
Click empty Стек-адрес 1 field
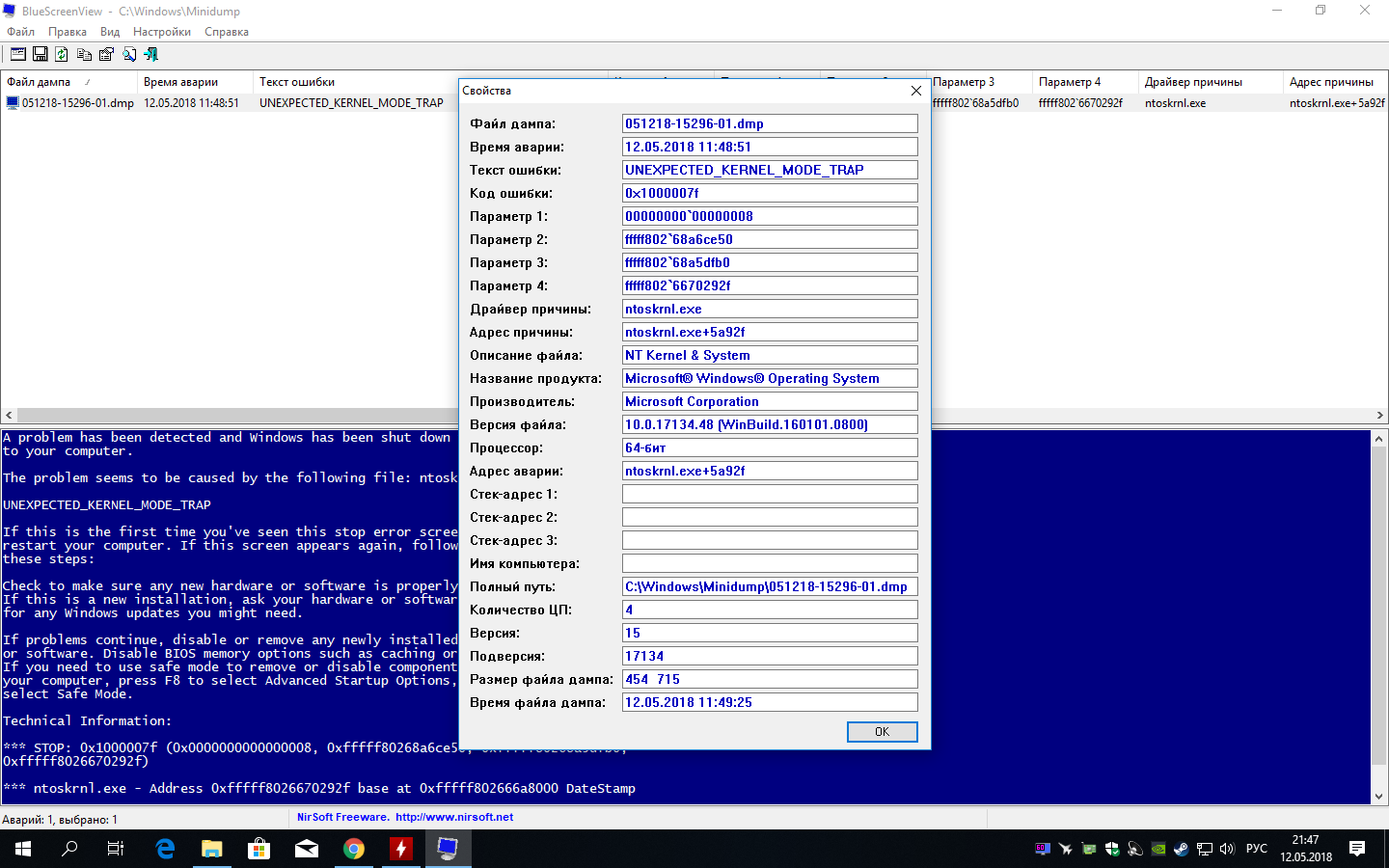point(770,494)
